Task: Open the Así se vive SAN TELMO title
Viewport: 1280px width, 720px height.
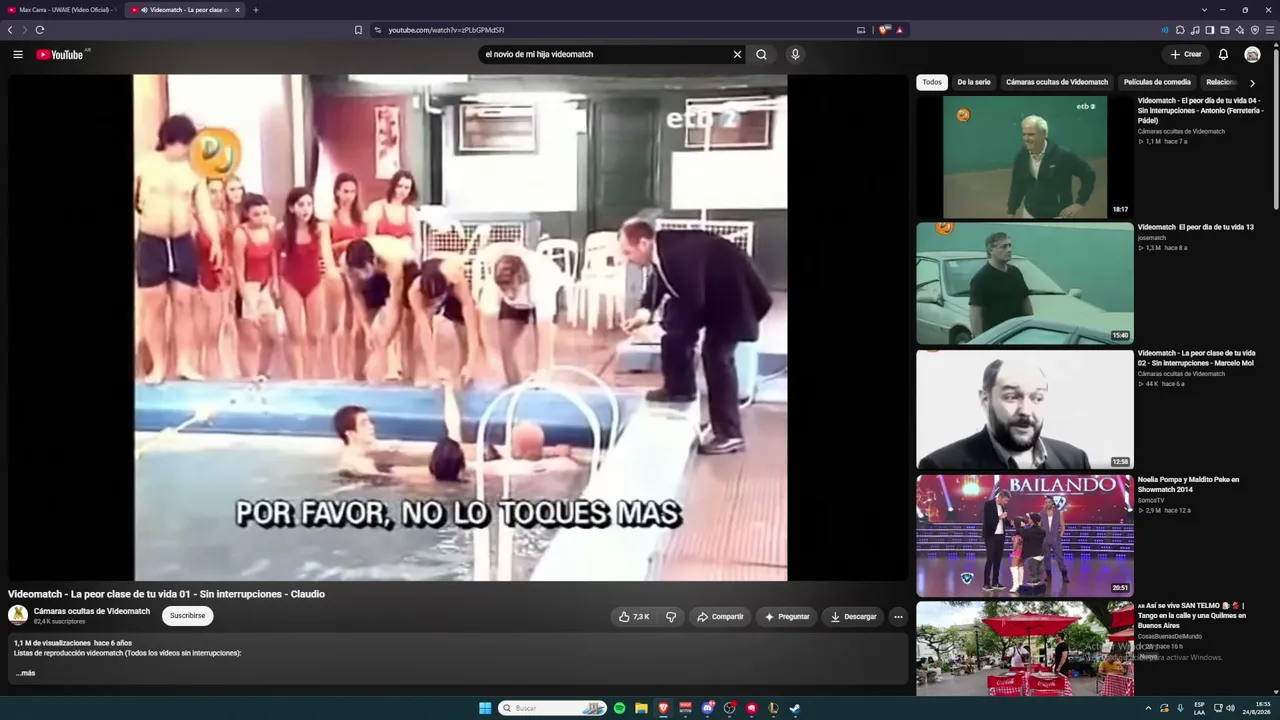Action: pos(1192,615)
